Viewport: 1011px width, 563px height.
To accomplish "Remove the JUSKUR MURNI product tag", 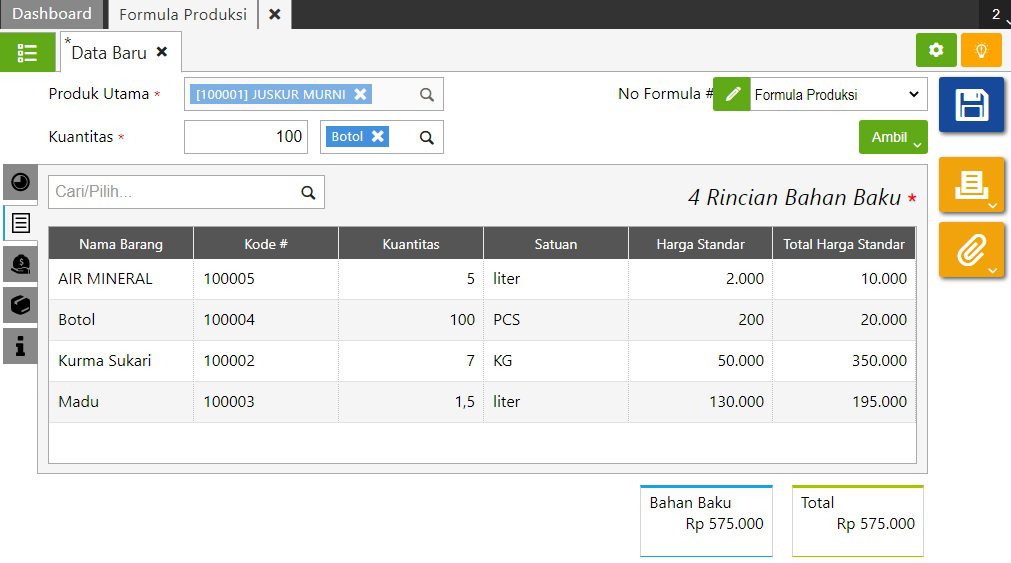I will click(x=361, y=94).
